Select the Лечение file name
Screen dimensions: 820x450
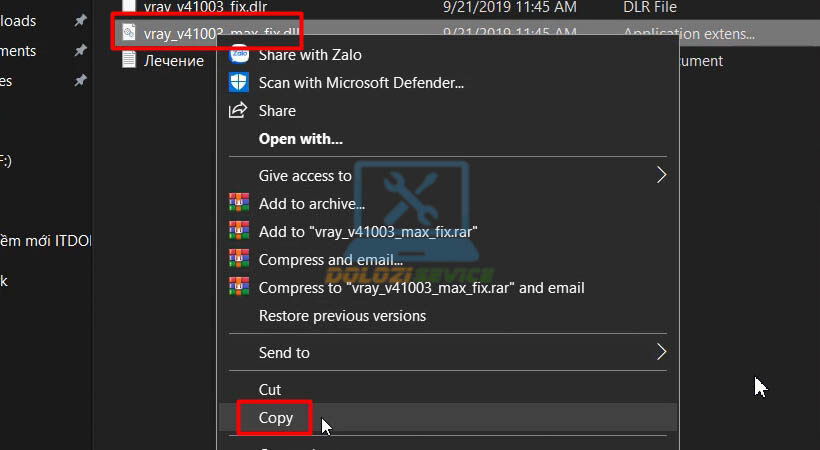[x=174, y=60]
